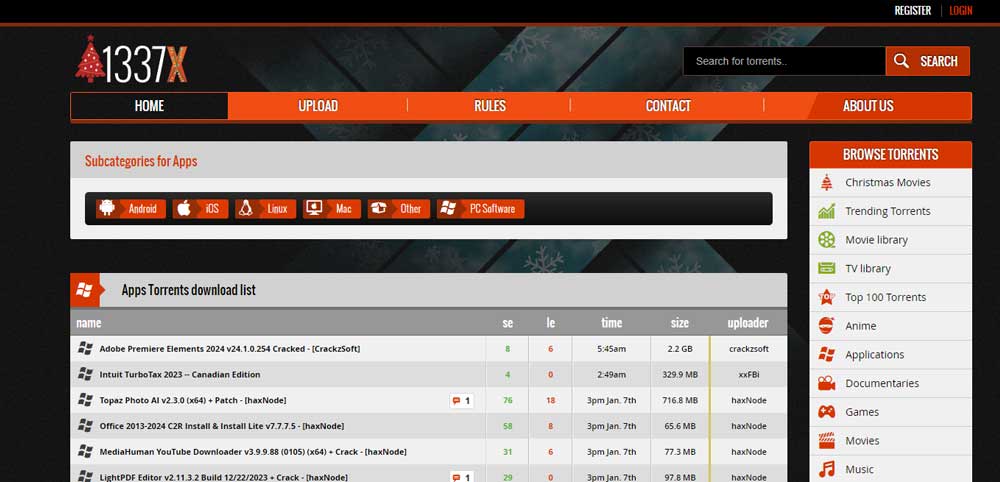
Task: Click the Christmas Movies tree icon
Action: point(826,183)
